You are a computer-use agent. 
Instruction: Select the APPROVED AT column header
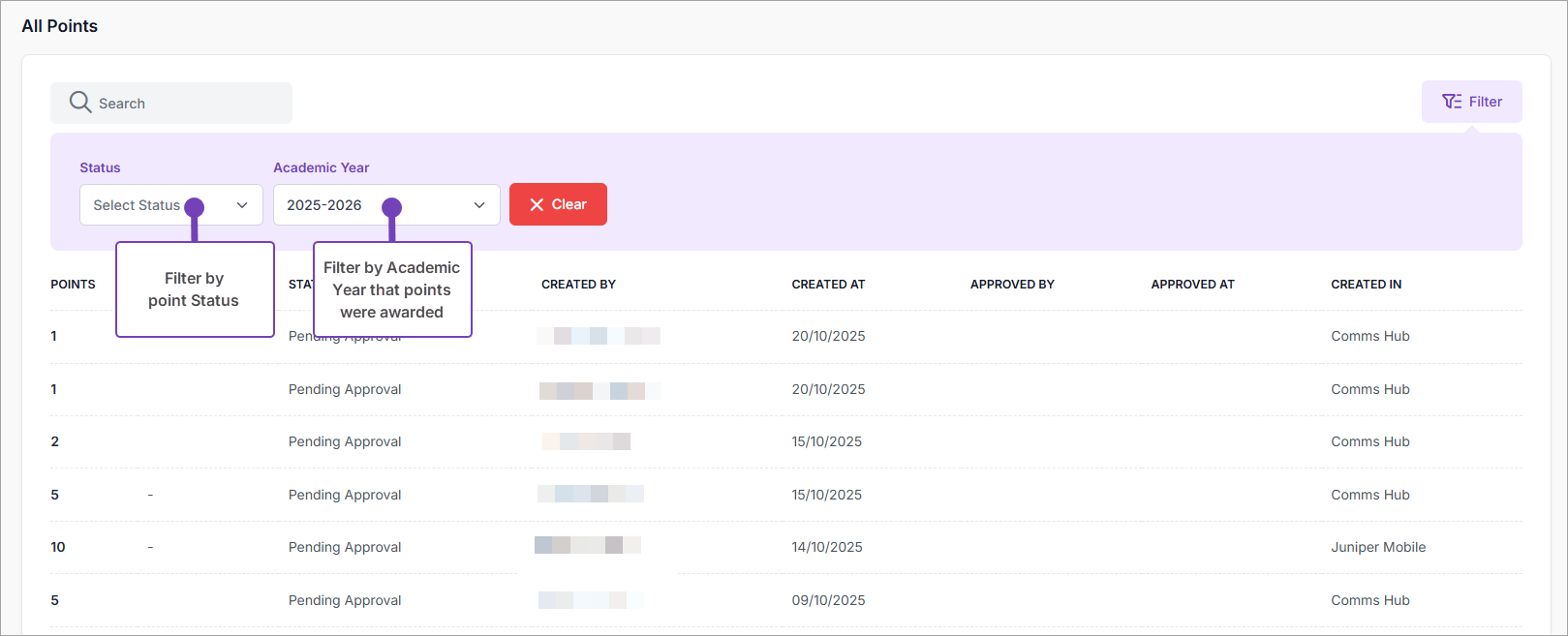[1192, 285]
